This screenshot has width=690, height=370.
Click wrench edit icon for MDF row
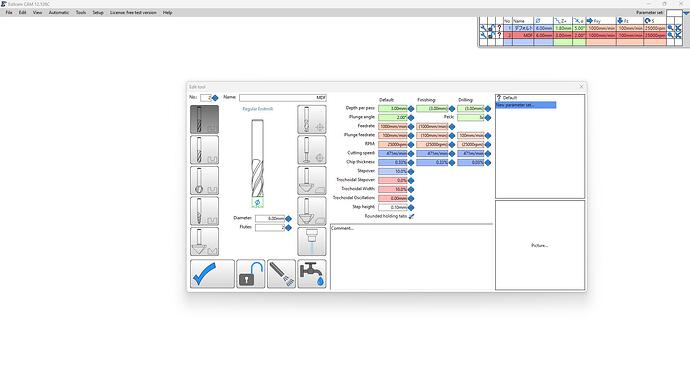pos(483,35)
